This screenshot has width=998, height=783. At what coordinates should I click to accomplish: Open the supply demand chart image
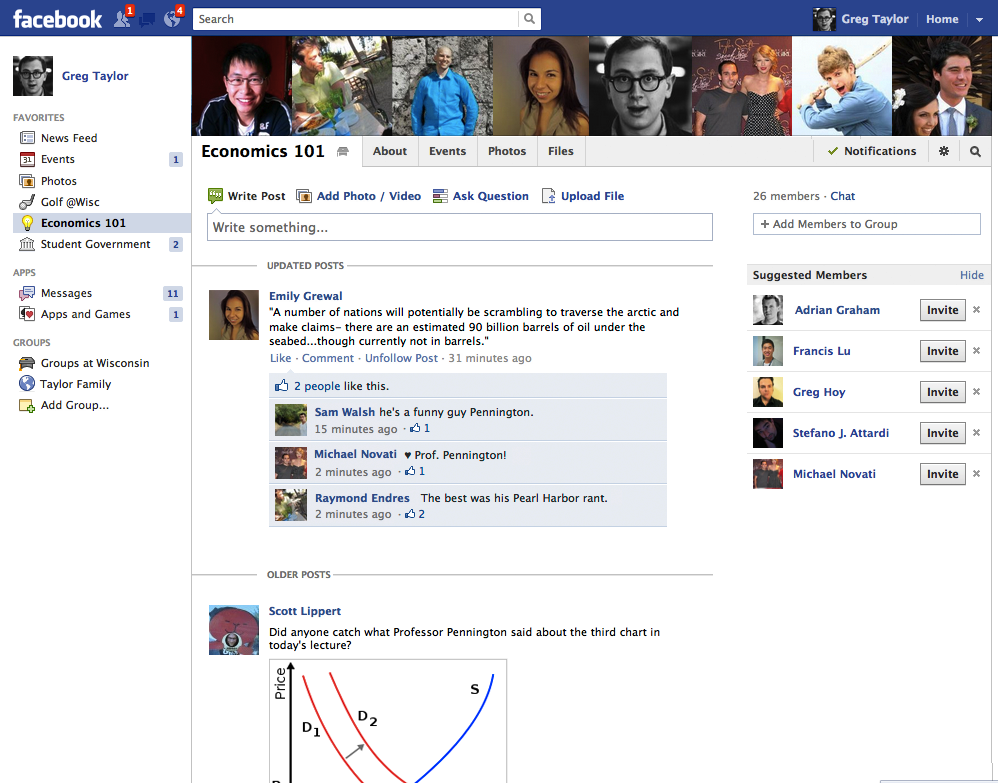(x=388, y=721)
